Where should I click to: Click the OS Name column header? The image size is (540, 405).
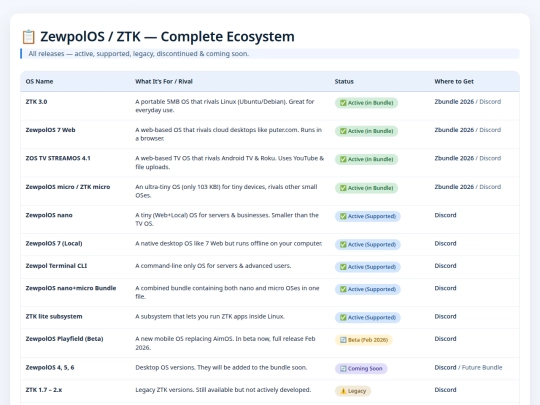(39, 81)
